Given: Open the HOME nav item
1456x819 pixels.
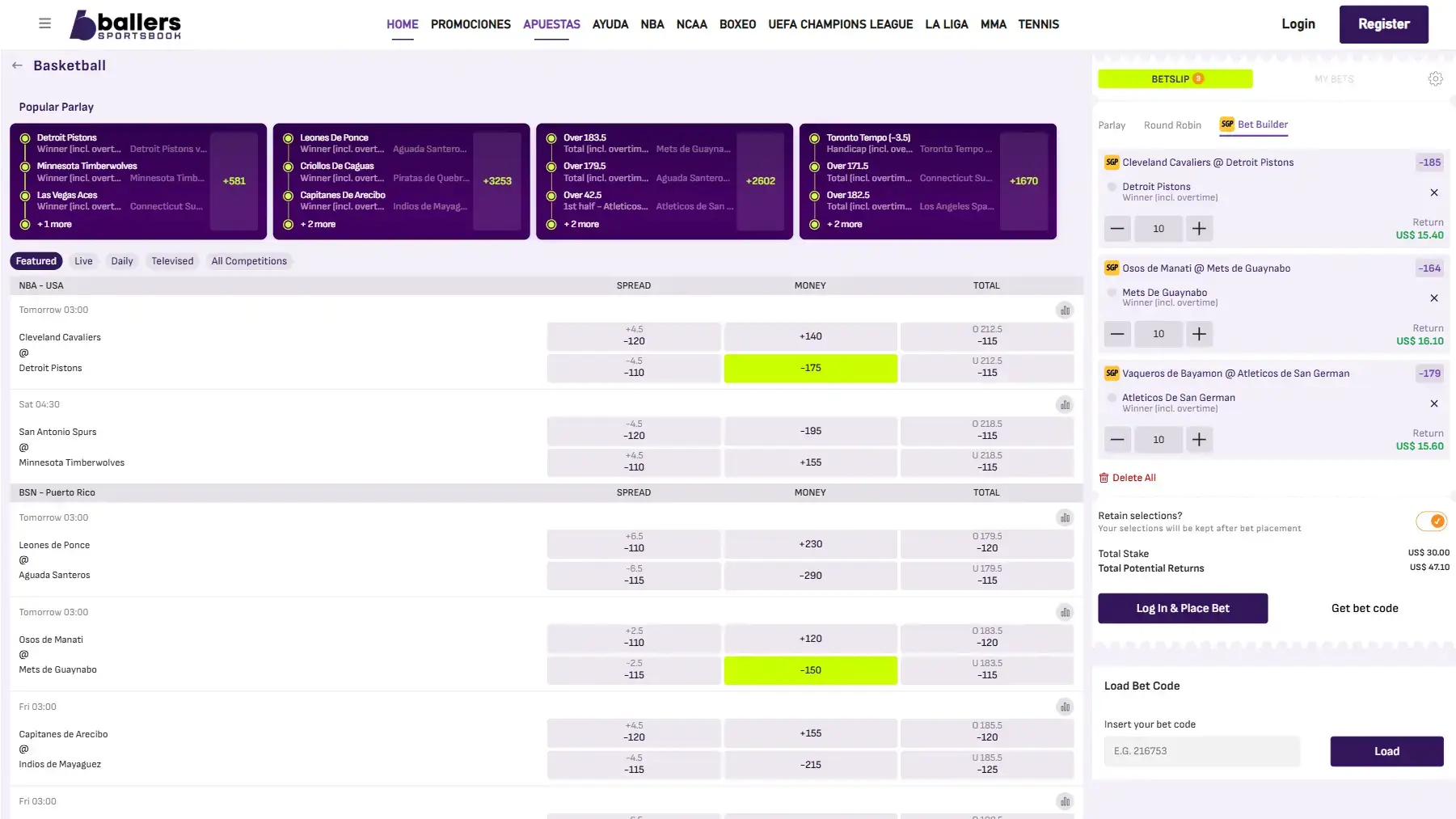Looking at the screenshot, I should [403, 24].
